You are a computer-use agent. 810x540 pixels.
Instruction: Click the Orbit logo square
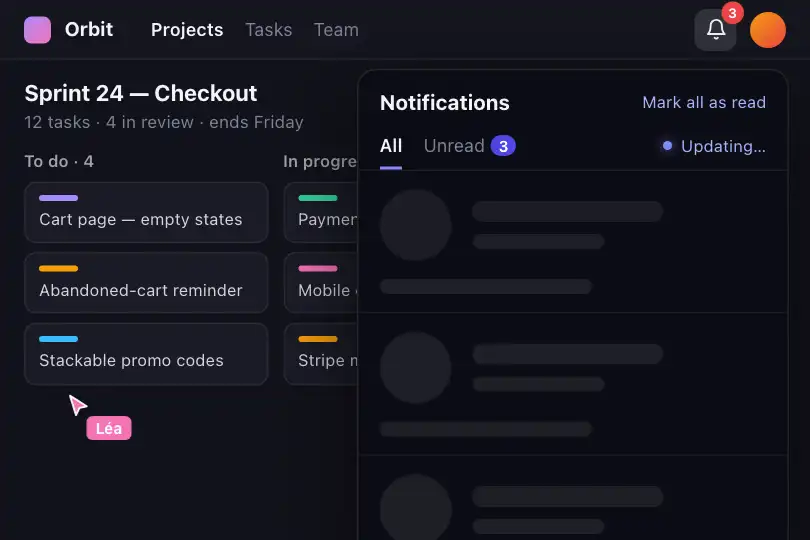click(x=37, y=30)
